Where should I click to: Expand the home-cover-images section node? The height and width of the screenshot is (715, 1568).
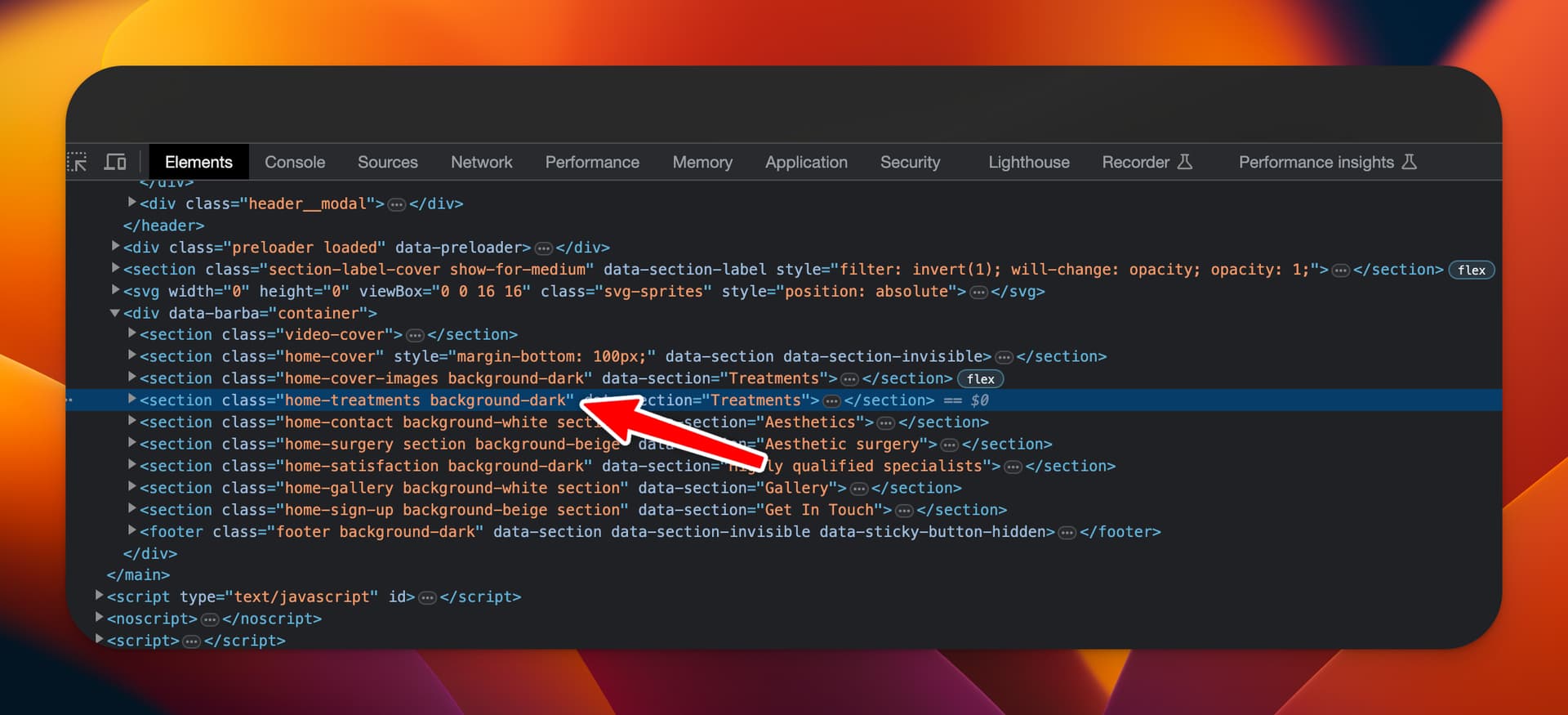click(x=132, y=378)
